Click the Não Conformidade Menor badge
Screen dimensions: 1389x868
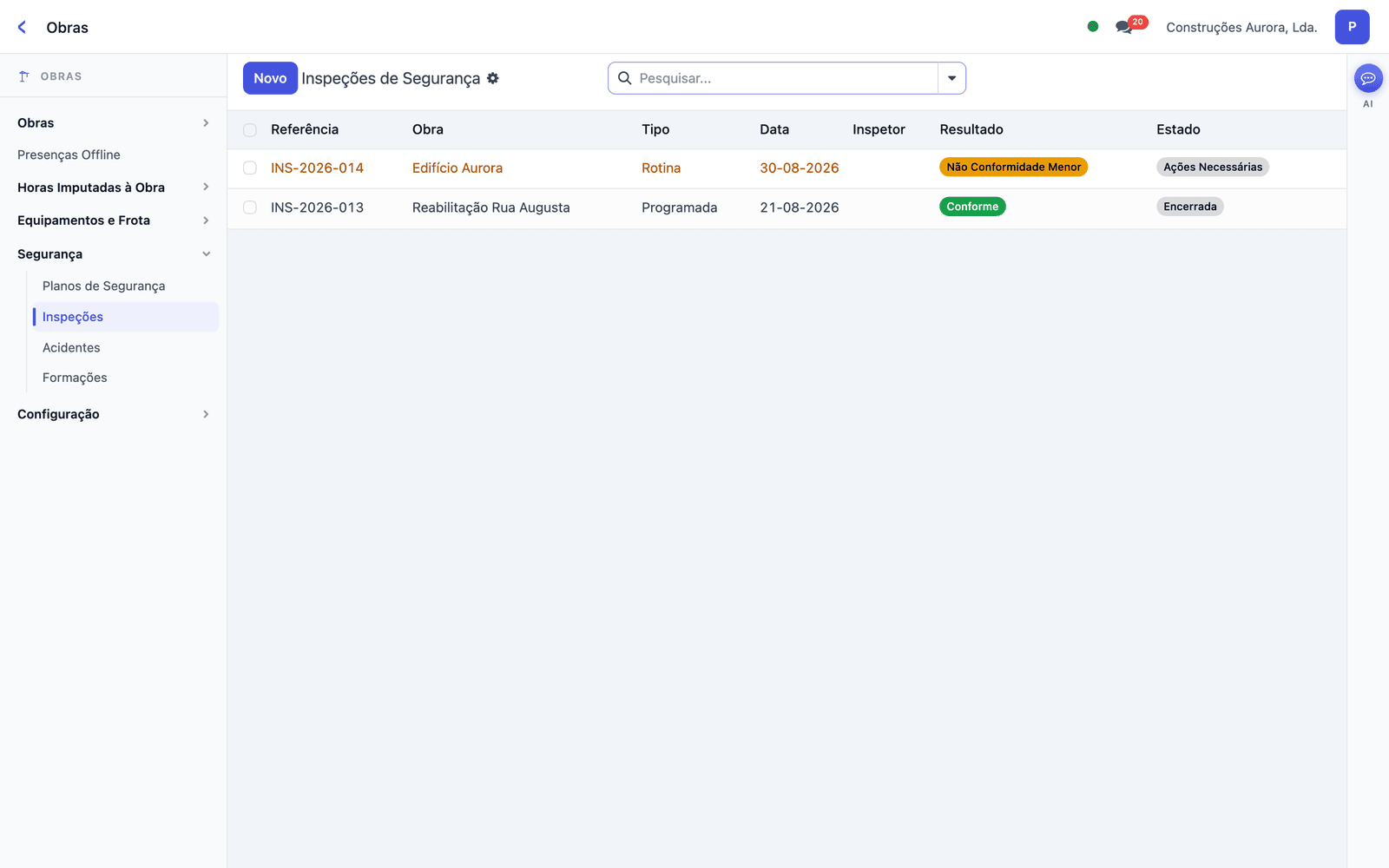[1014, 167]
